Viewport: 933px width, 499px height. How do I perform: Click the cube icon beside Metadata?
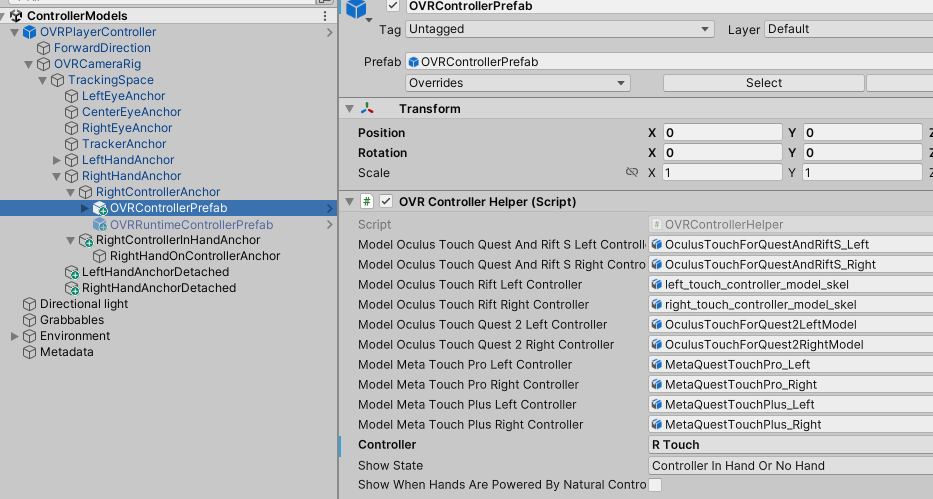click(x=29, y=353)
